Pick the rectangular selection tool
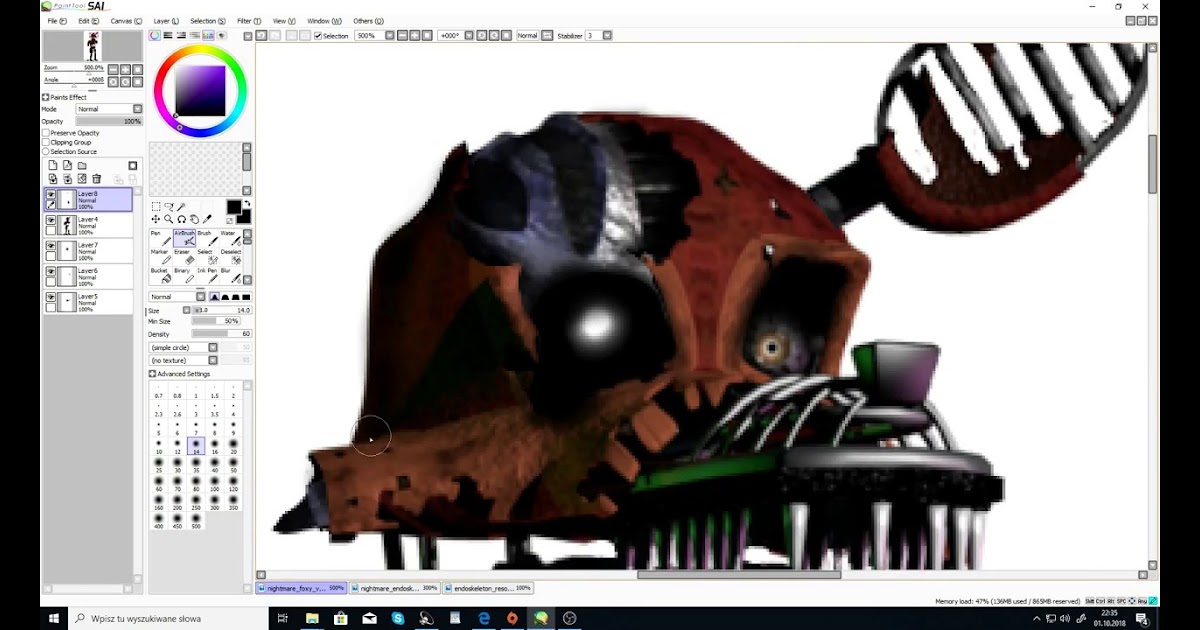1200x630 pixels. coord(156,207)
